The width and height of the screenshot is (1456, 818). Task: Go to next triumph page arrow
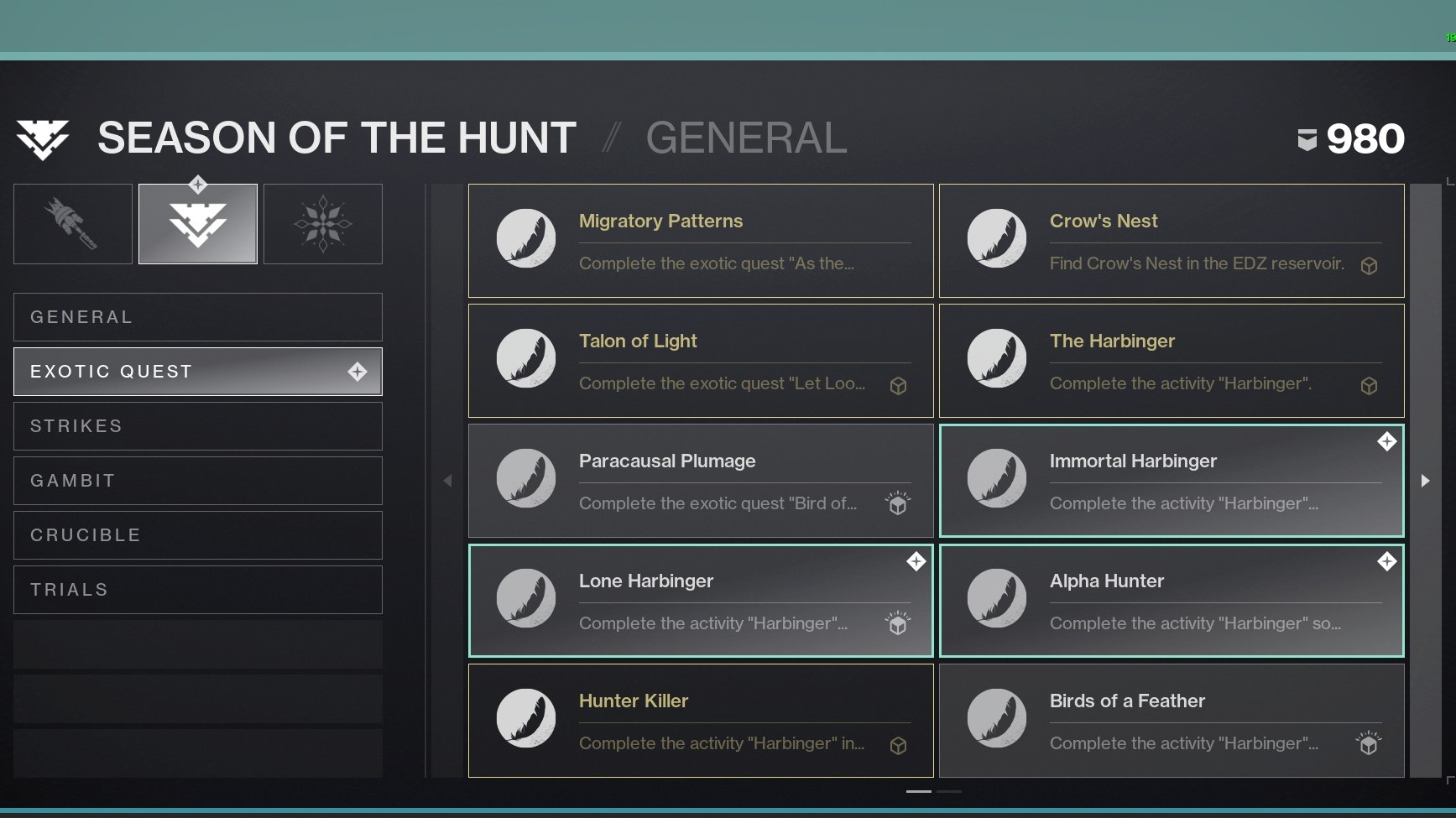1425,481
